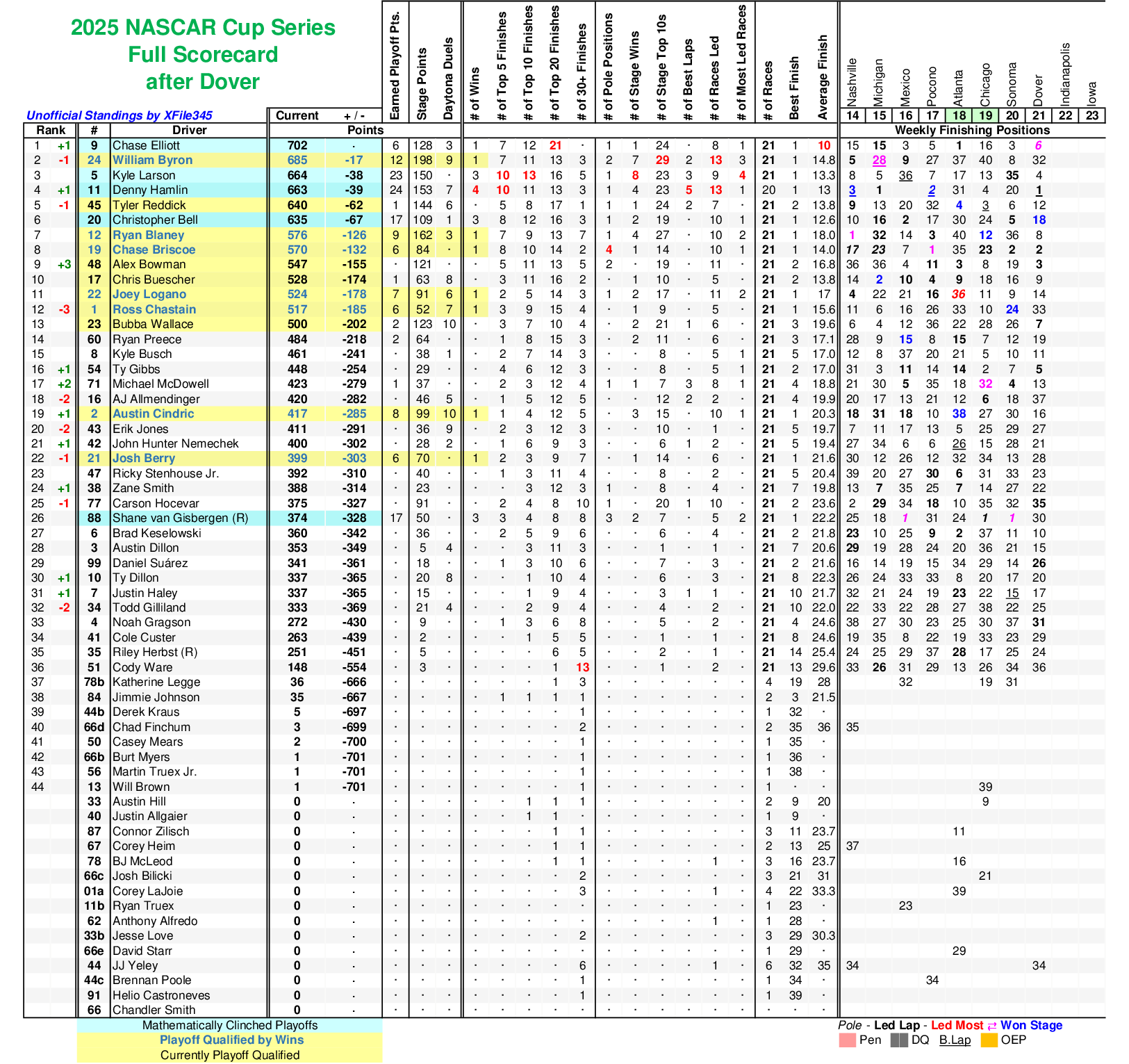The height and width of the screenshot is (1064, 1129).
Task: Select driver name 'Joey Logano'
Action: pyautogui.click(x=149, y=294)
